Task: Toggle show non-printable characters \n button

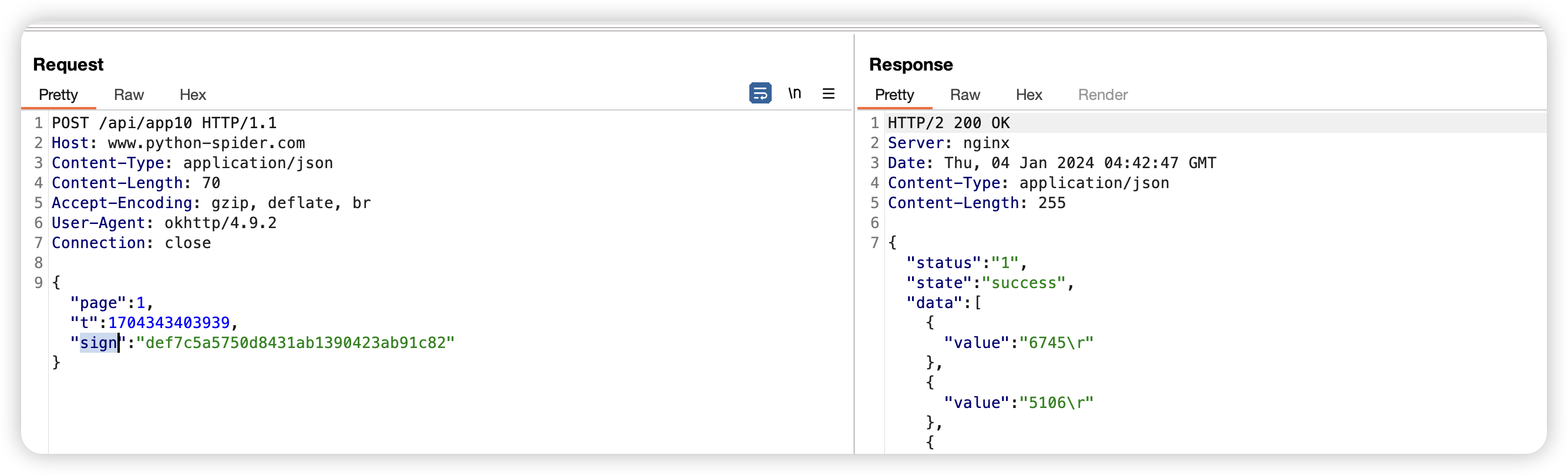Action: pyautogui.click(x=795, y=93)
